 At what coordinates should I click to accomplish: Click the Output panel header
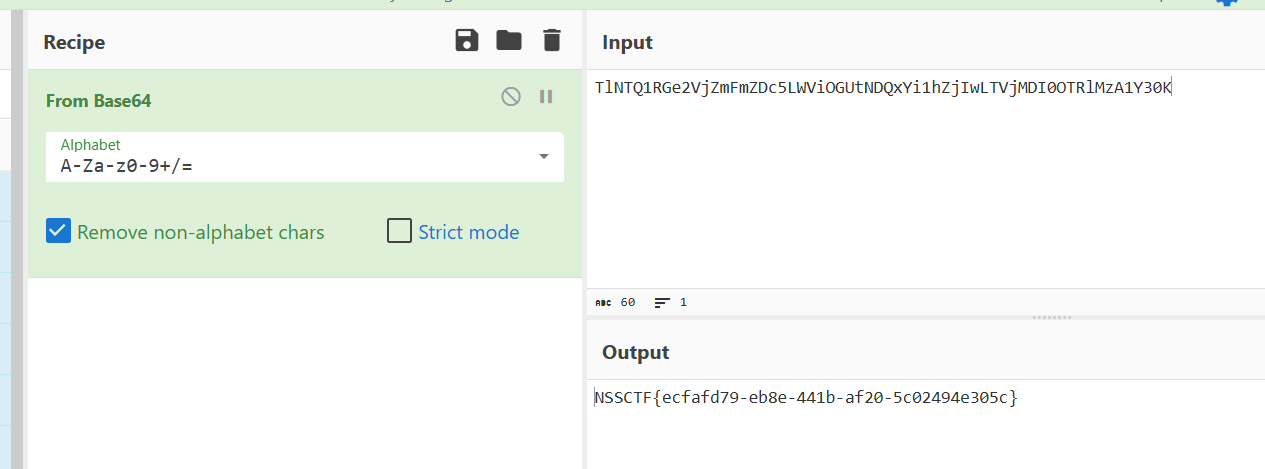pos(635,352)
